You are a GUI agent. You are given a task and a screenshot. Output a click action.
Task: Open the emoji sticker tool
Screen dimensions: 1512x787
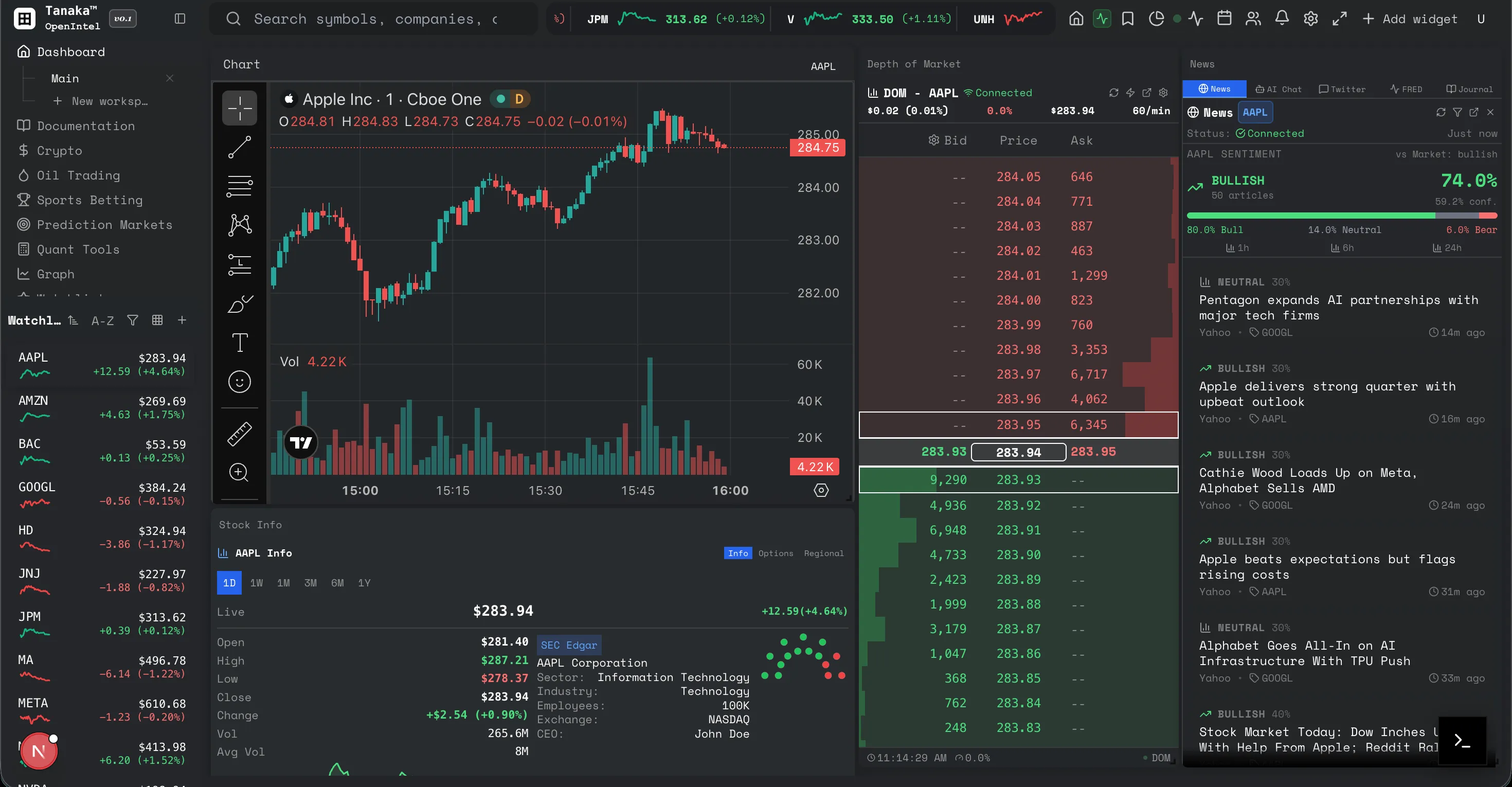[240, 382]
